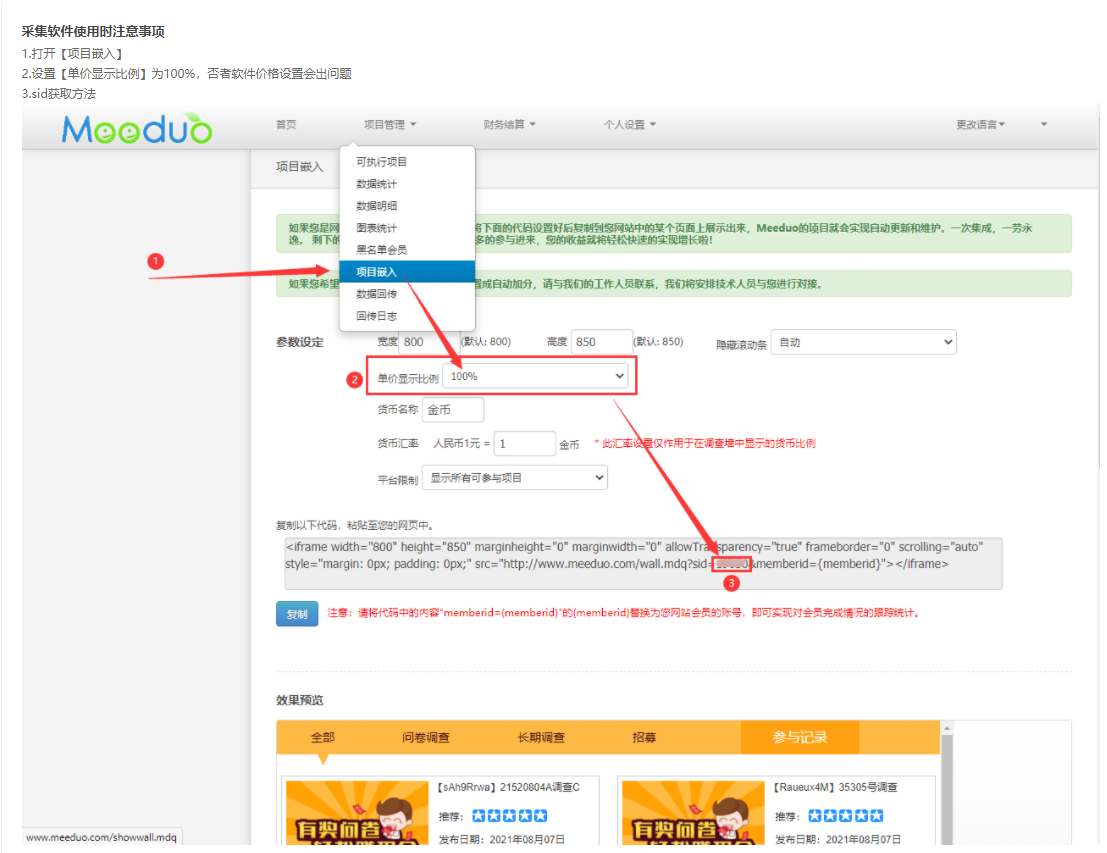Expand the 财务结算 menu

510,125
